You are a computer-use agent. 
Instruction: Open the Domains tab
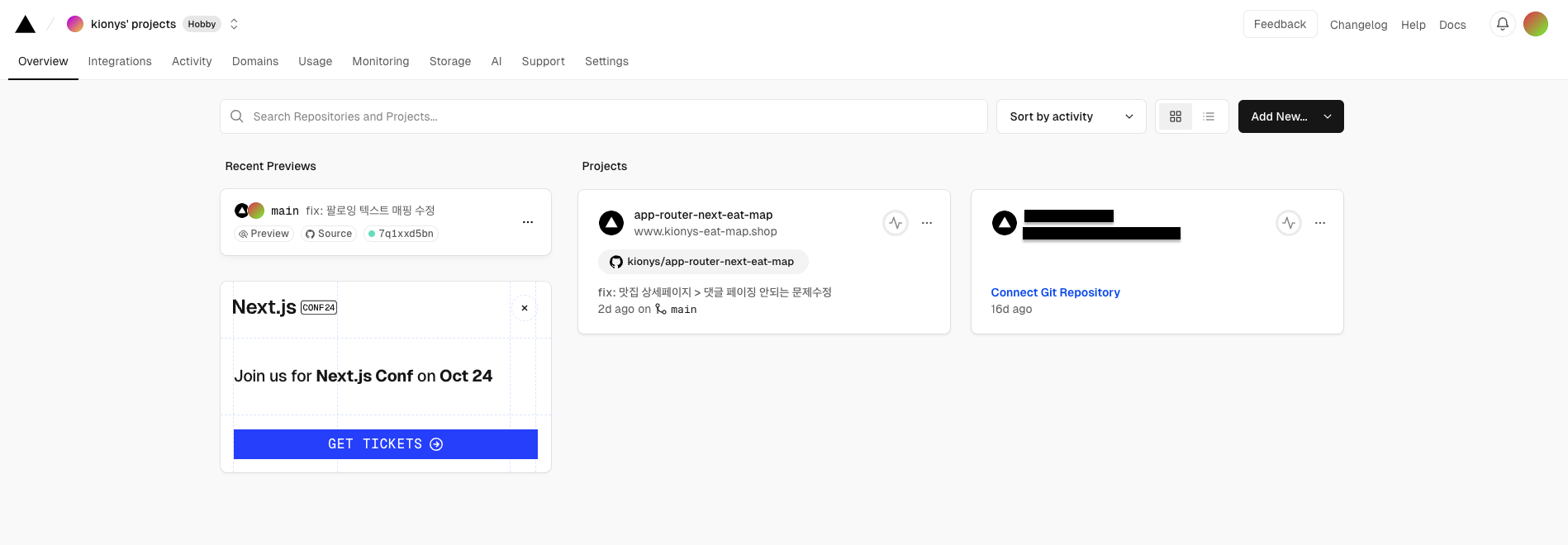pyautogui.click(x=255, y=61)
